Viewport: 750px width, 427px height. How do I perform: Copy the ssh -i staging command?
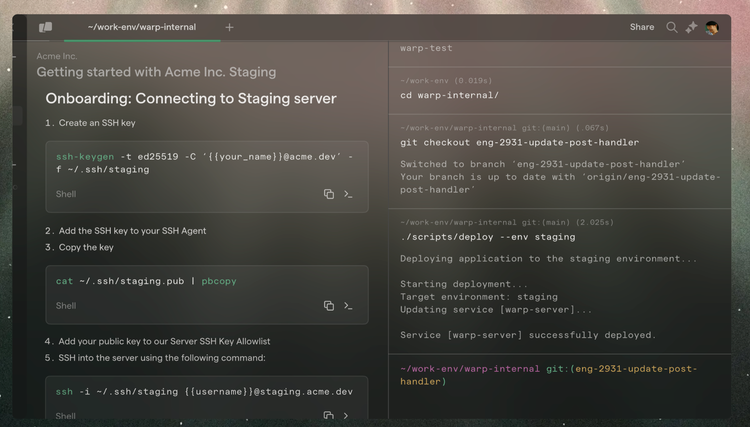(328, 415)
